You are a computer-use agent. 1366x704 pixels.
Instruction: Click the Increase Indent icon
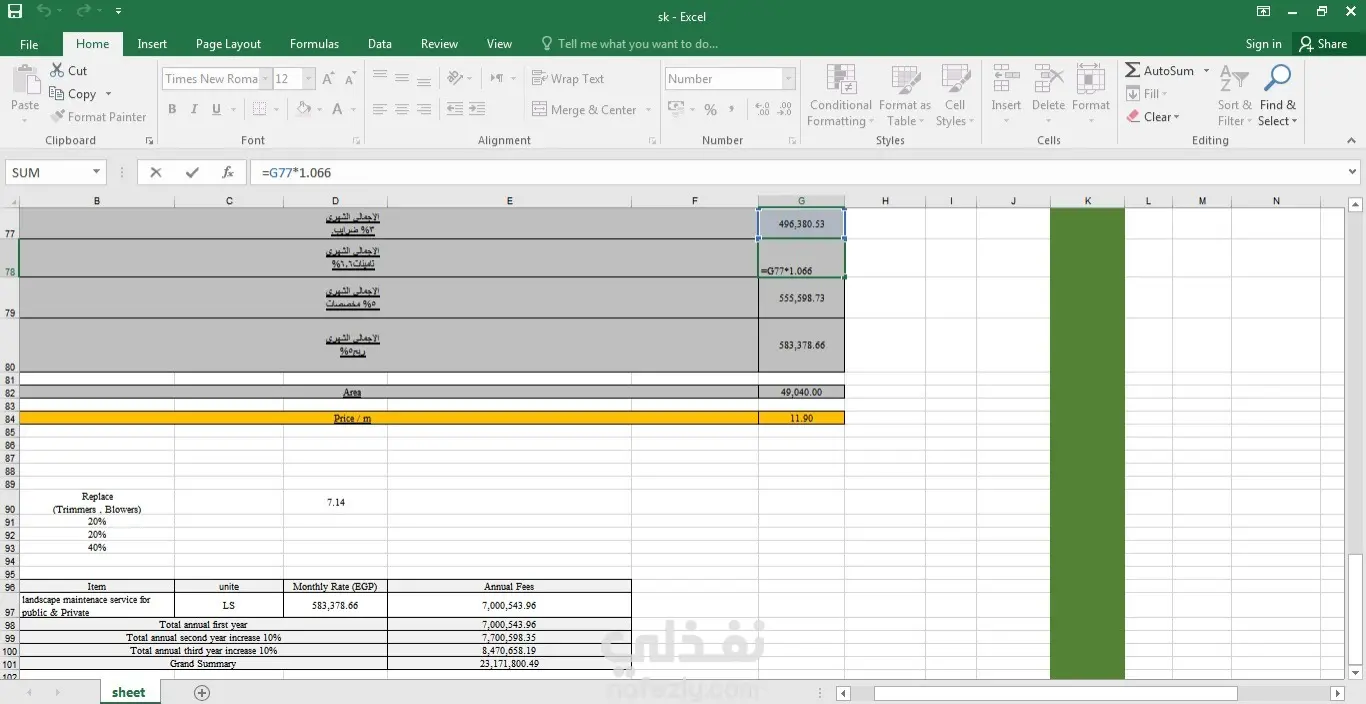pos(477,109)
